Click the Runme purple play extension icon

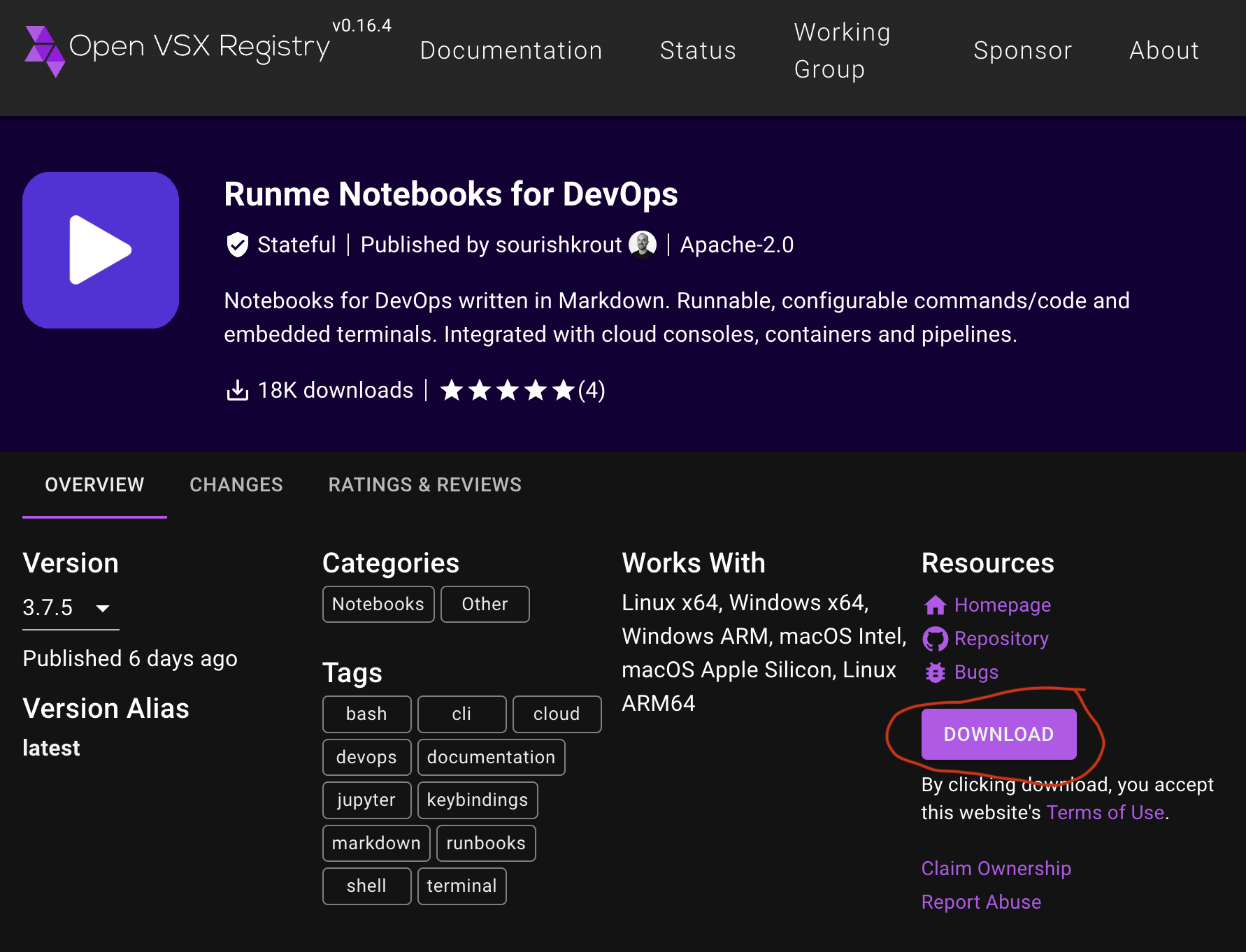101,250
